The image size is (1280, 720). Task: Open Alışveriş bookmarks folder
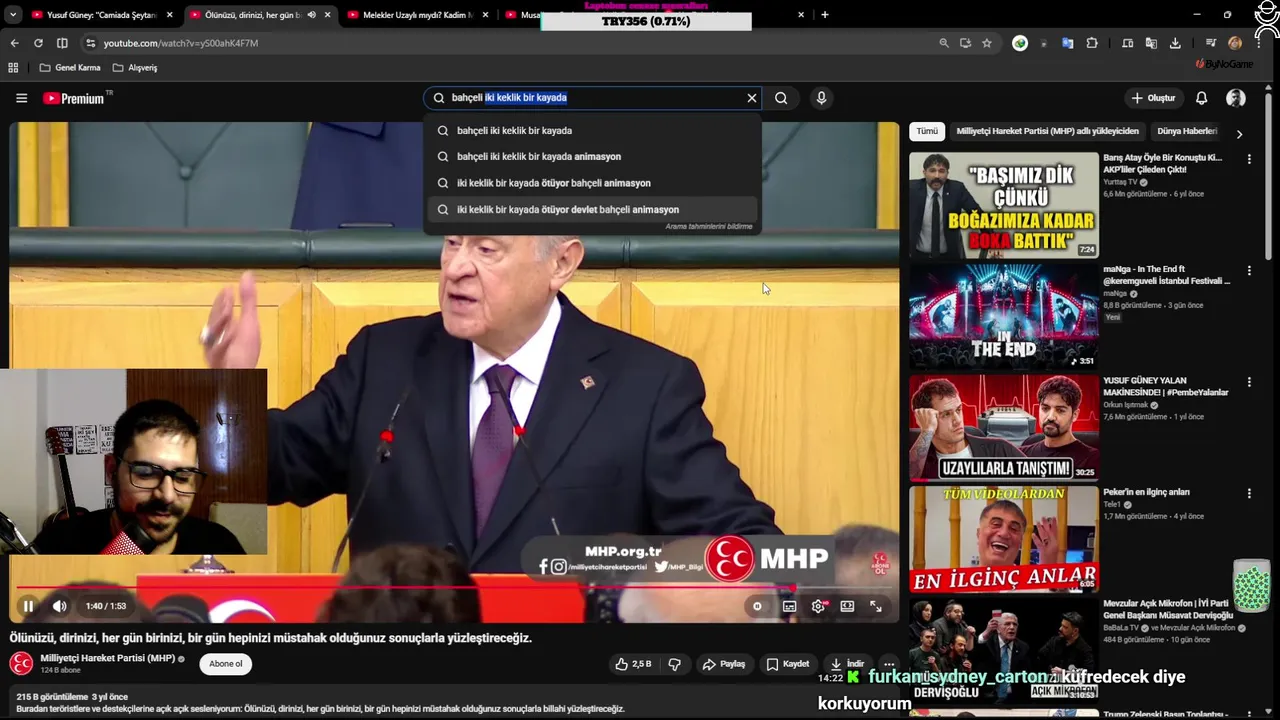[x=135, y=68]
